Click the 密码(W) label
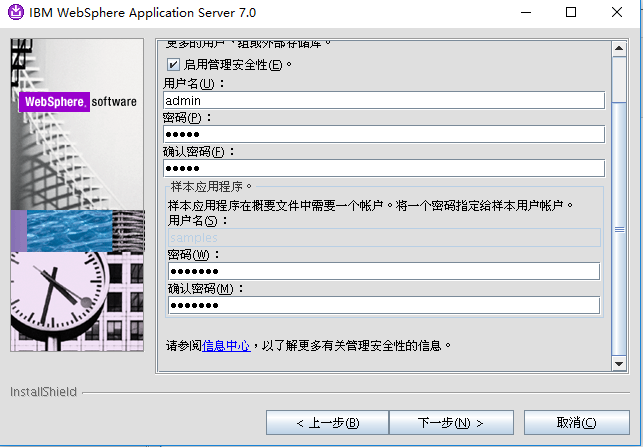Screen dimensions: 643x447 click(194, 255)
